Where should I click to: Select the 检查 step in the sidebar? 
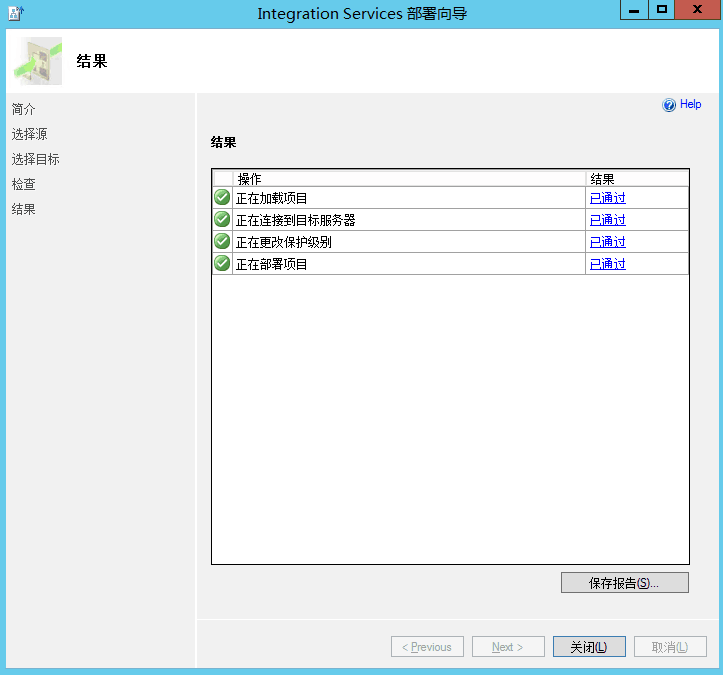click(x=24, y=184)
